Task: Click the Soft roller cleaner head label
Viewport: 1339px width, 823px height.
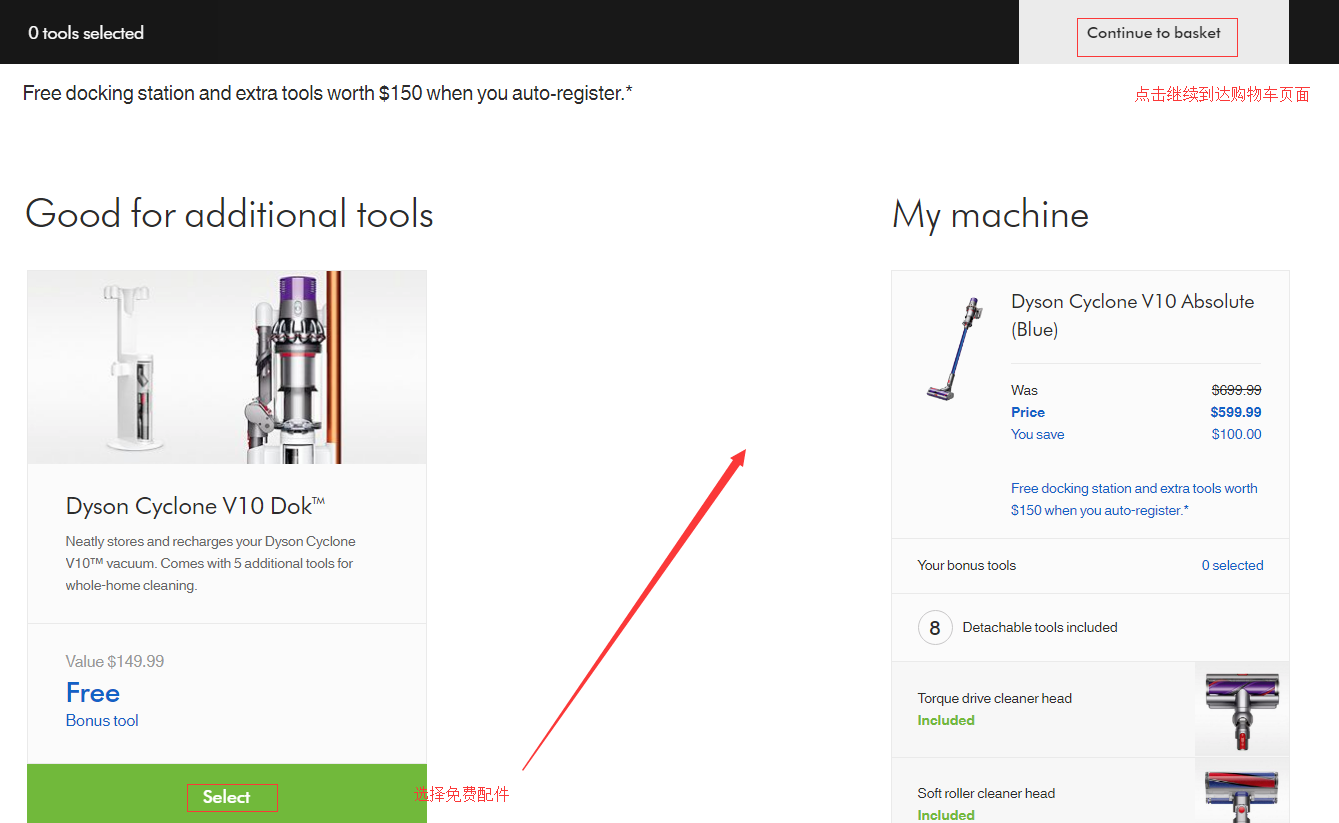Action: click(x=986, y=793)
